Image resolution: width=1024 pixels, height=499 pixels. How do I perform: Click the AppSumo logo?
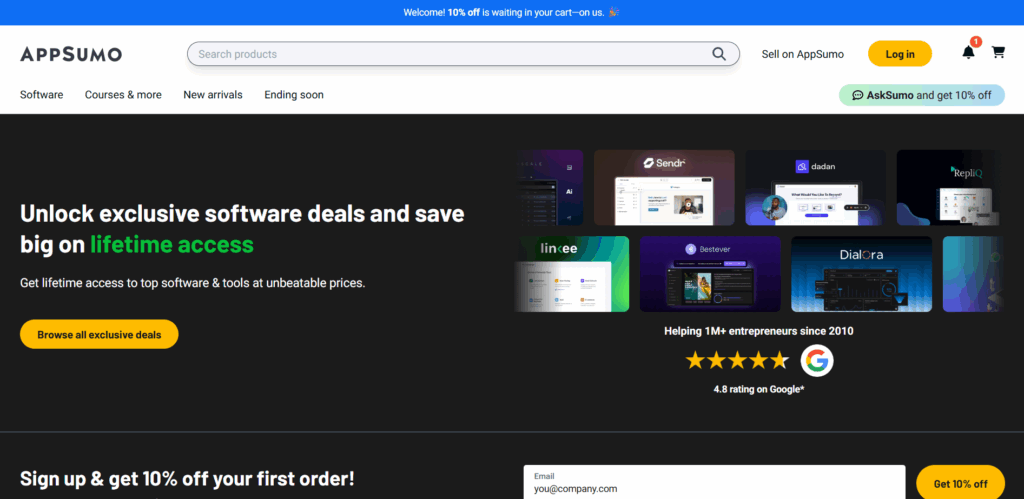pyautogui.click(x=71, y=54)
